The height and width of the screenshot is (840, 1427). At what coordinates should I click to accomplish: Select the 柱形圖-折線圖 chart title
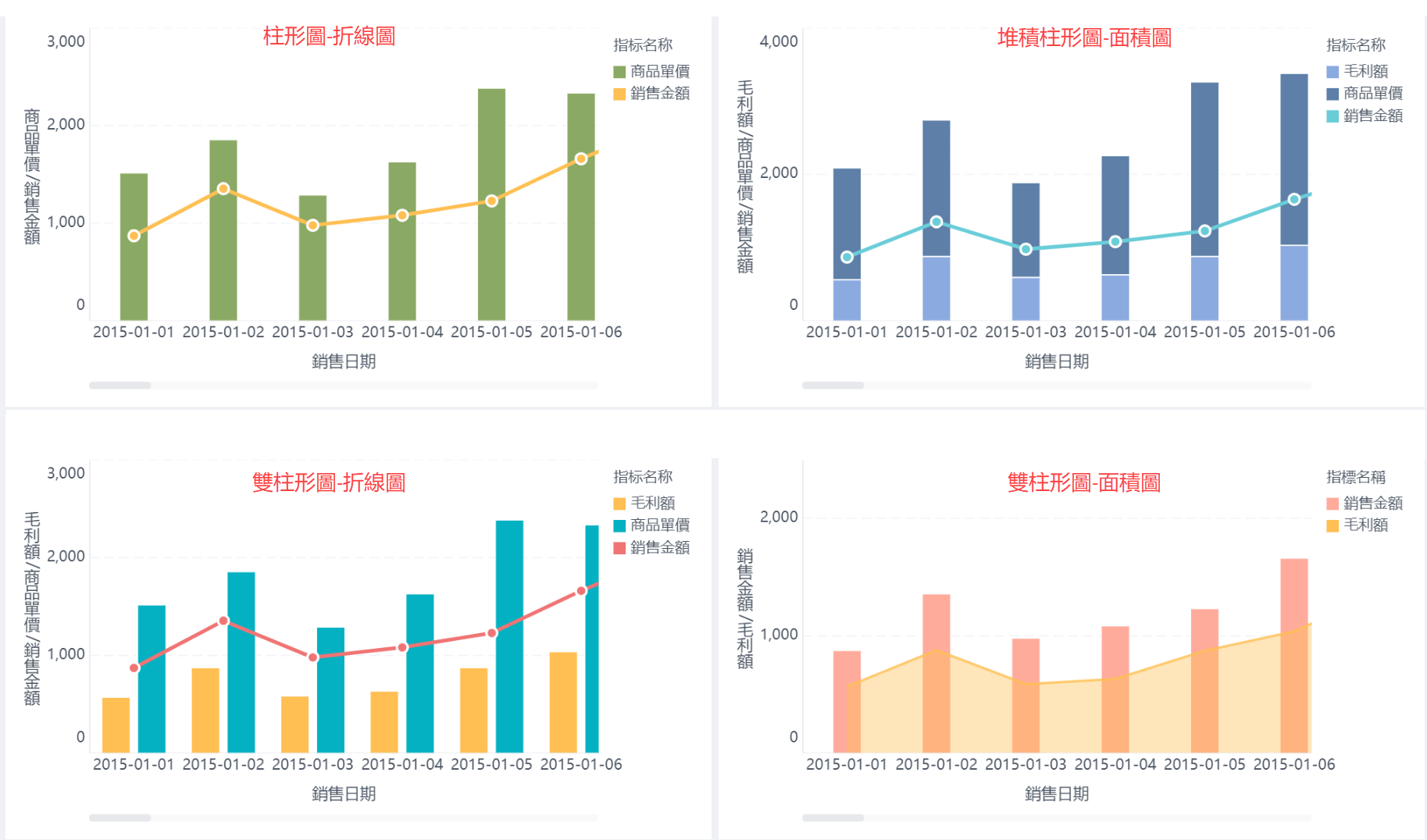click(329, 36)
